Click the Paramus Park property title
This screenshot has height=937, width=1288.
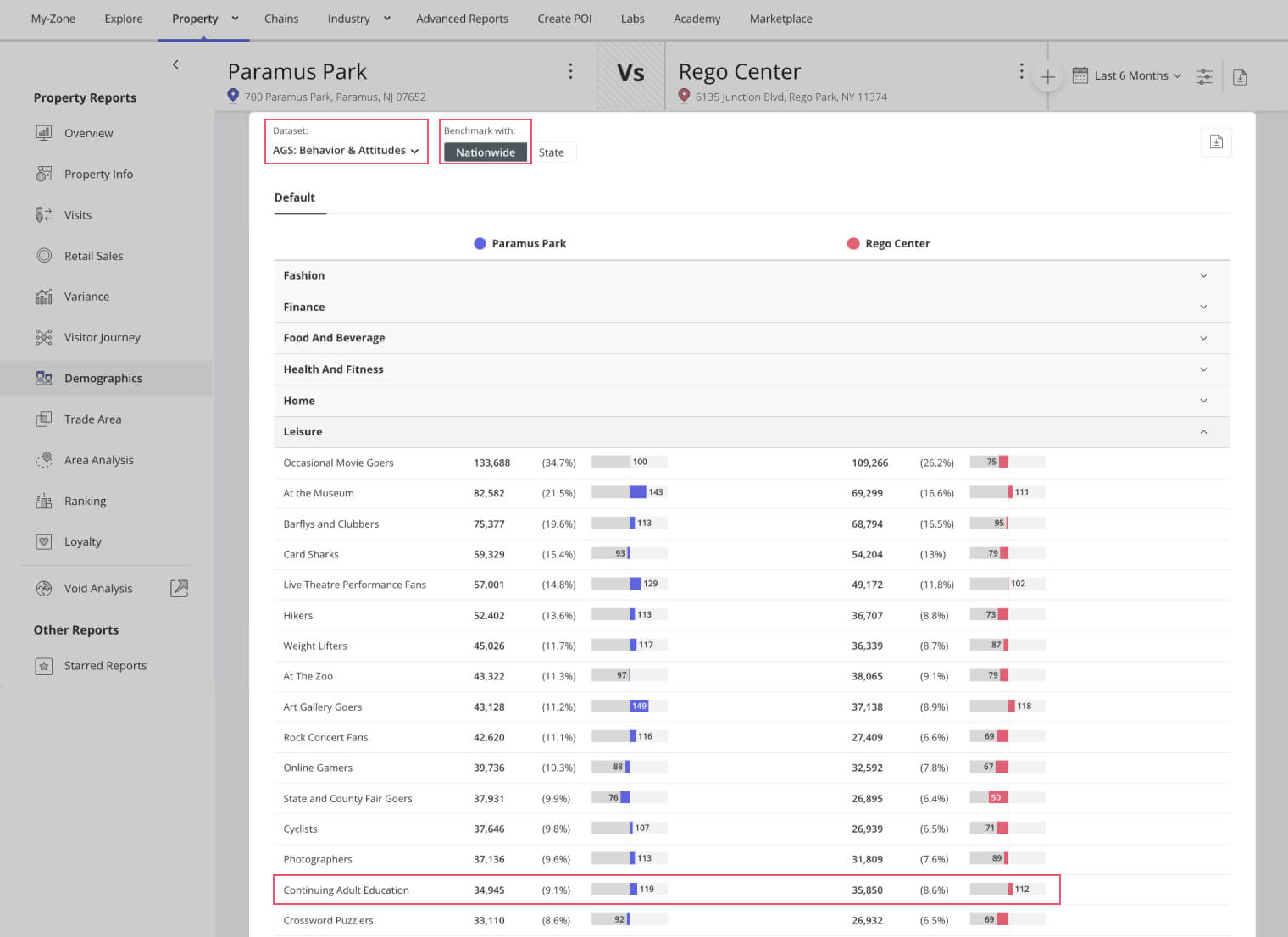tap(297, 72)
